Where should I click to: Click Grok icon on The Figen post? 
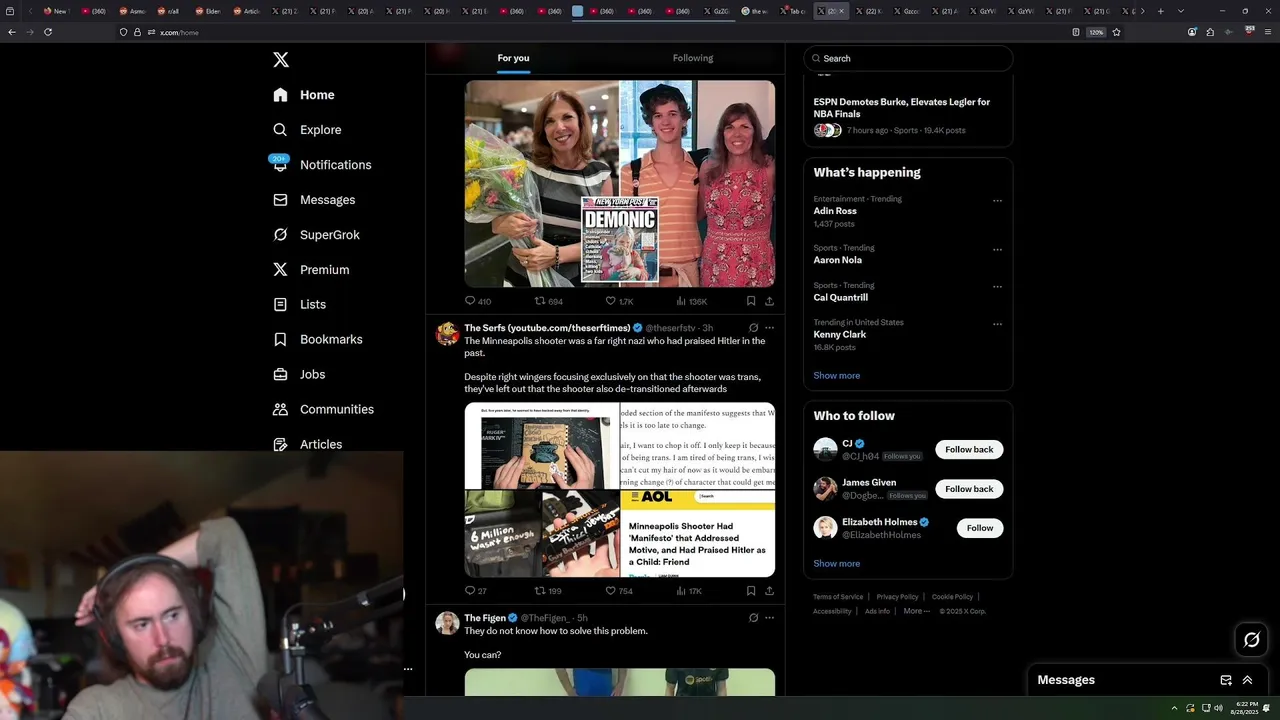click(x=753, y=618)
